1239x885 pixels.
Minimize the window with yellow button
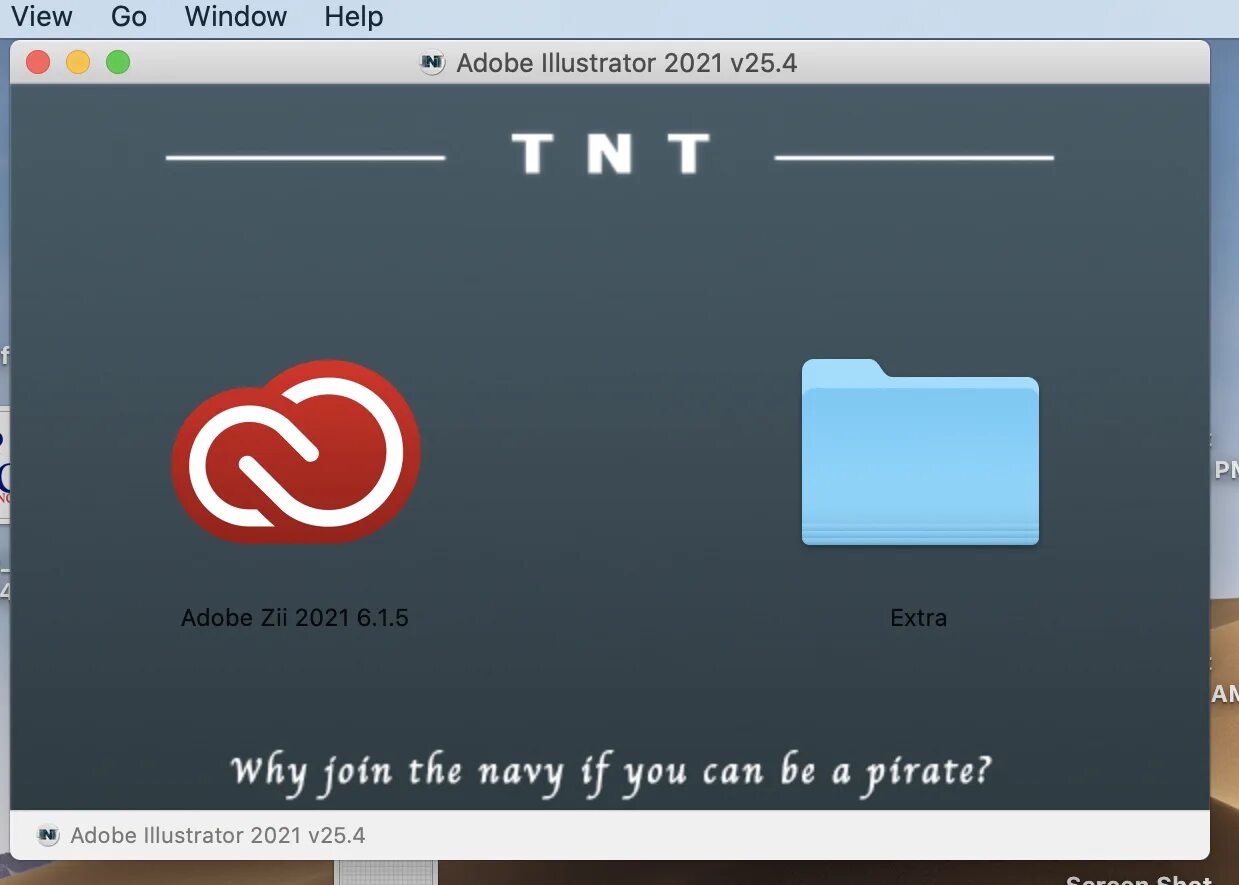point(78,62)
